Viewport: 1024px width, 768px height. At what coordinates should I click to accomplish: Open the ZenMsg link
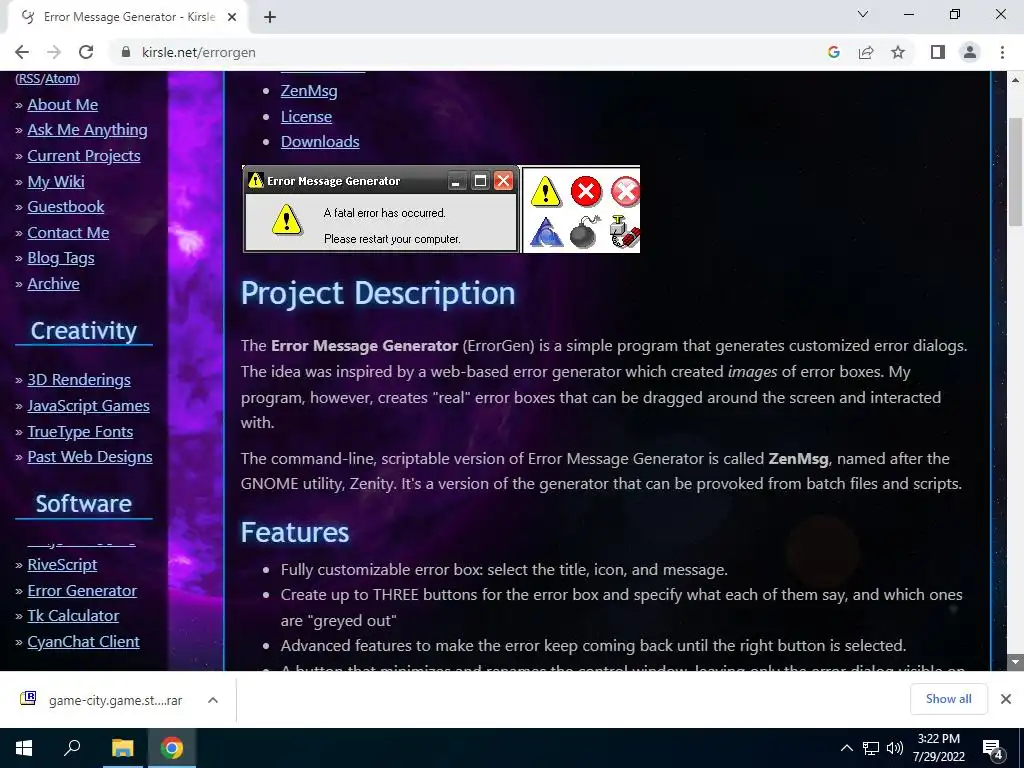pos(309,91)
